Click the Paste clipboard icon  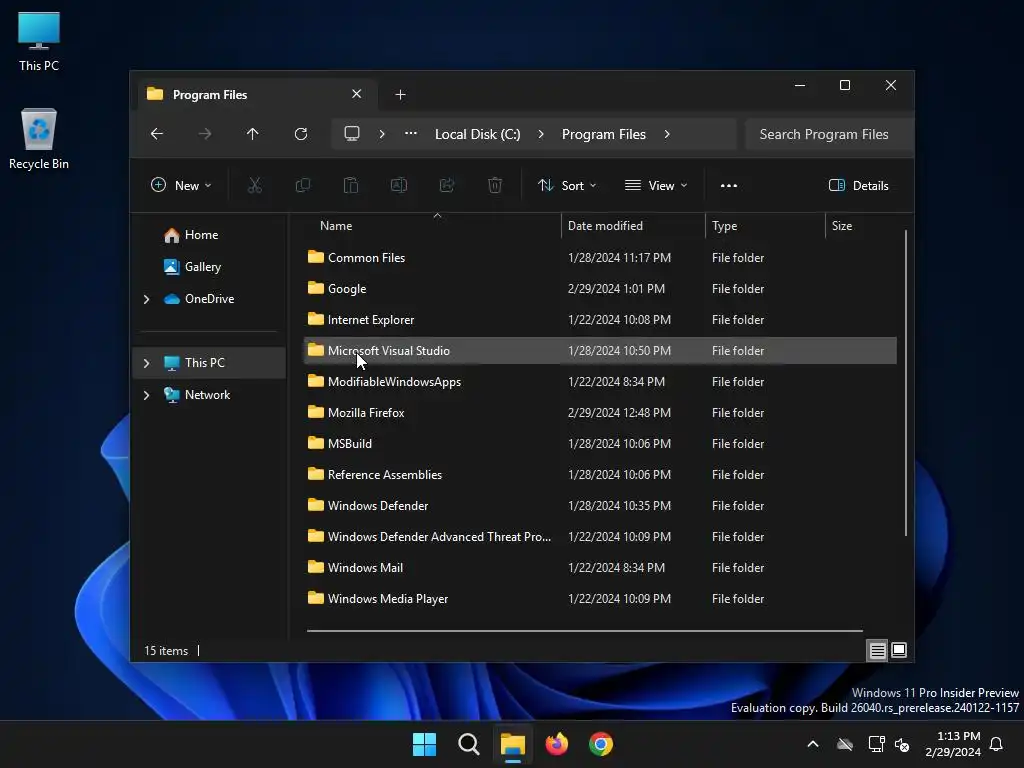point(351,185)
